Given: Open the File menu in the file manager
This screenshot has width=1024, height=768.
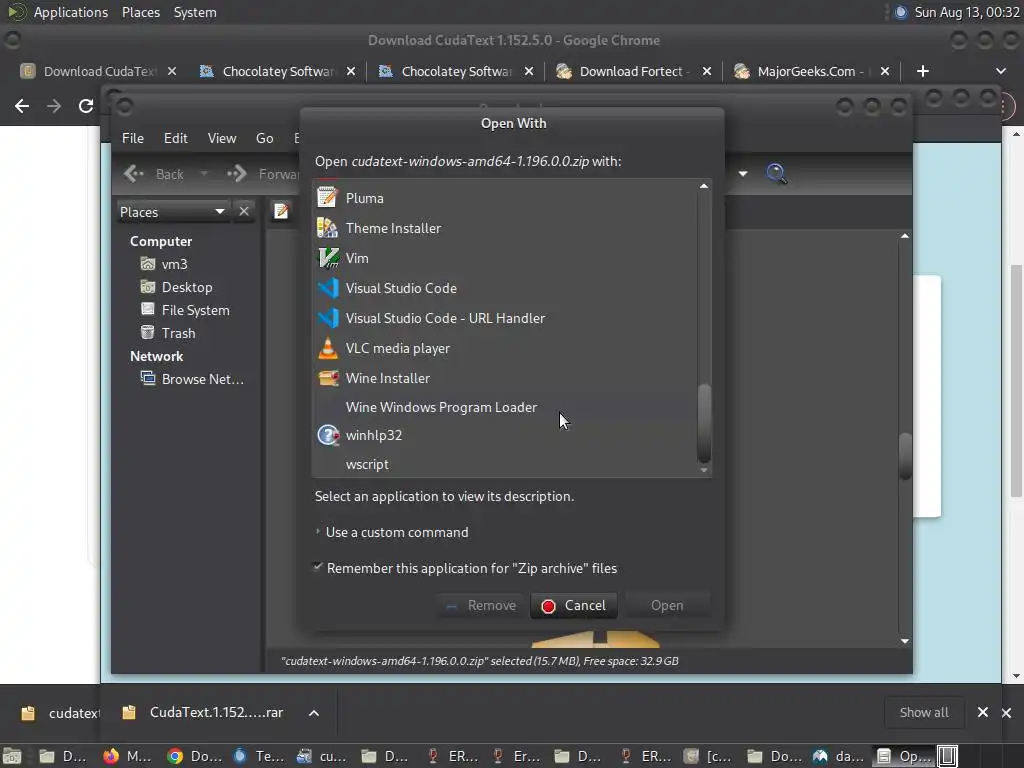Looking at the screenshot, I should pyautogui.click(x=133, y=138).
